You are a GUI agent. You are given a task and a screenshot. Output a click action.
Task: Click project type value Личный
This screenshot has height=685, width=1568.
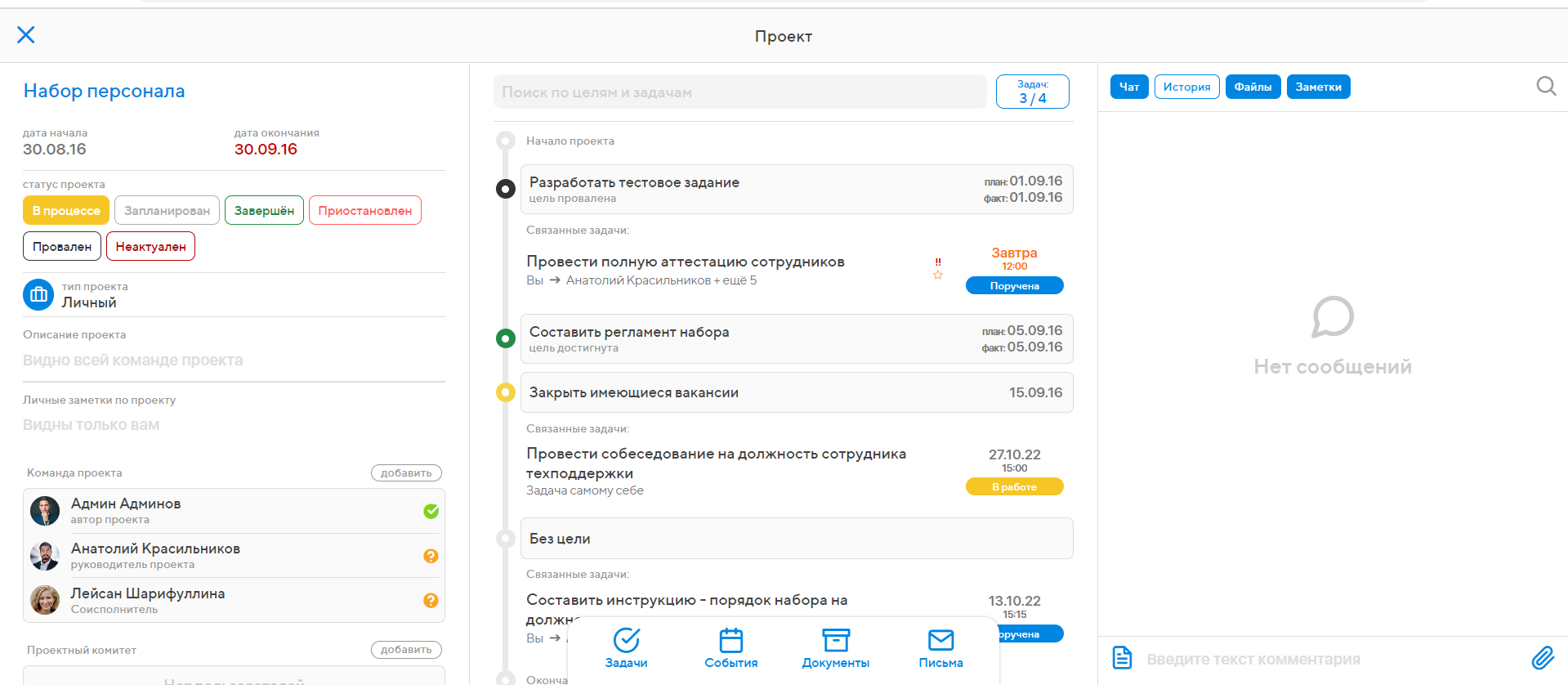click(x=89, y=302)
